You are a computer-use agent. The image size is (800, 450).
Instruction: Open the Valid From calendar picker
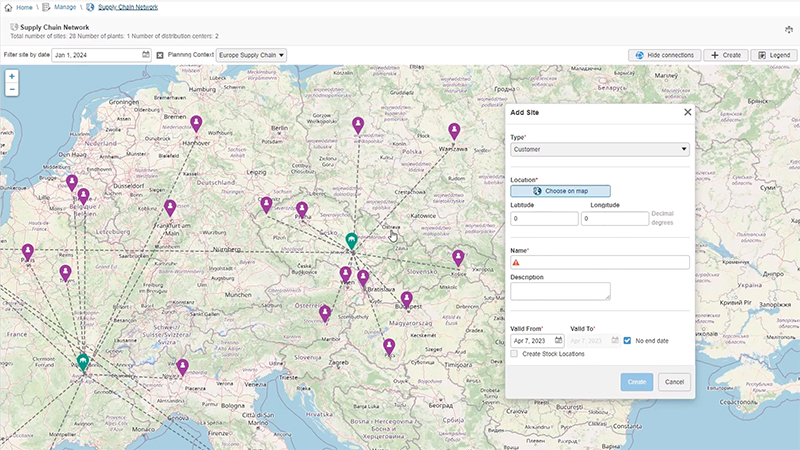pyautogui.click(x=558, y=340)
